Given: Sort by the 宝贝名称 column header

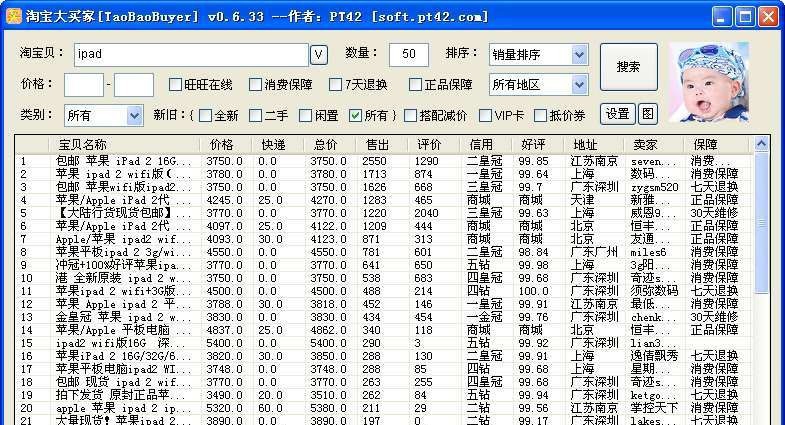Looking at the screenshot, I should coord(125,145).
